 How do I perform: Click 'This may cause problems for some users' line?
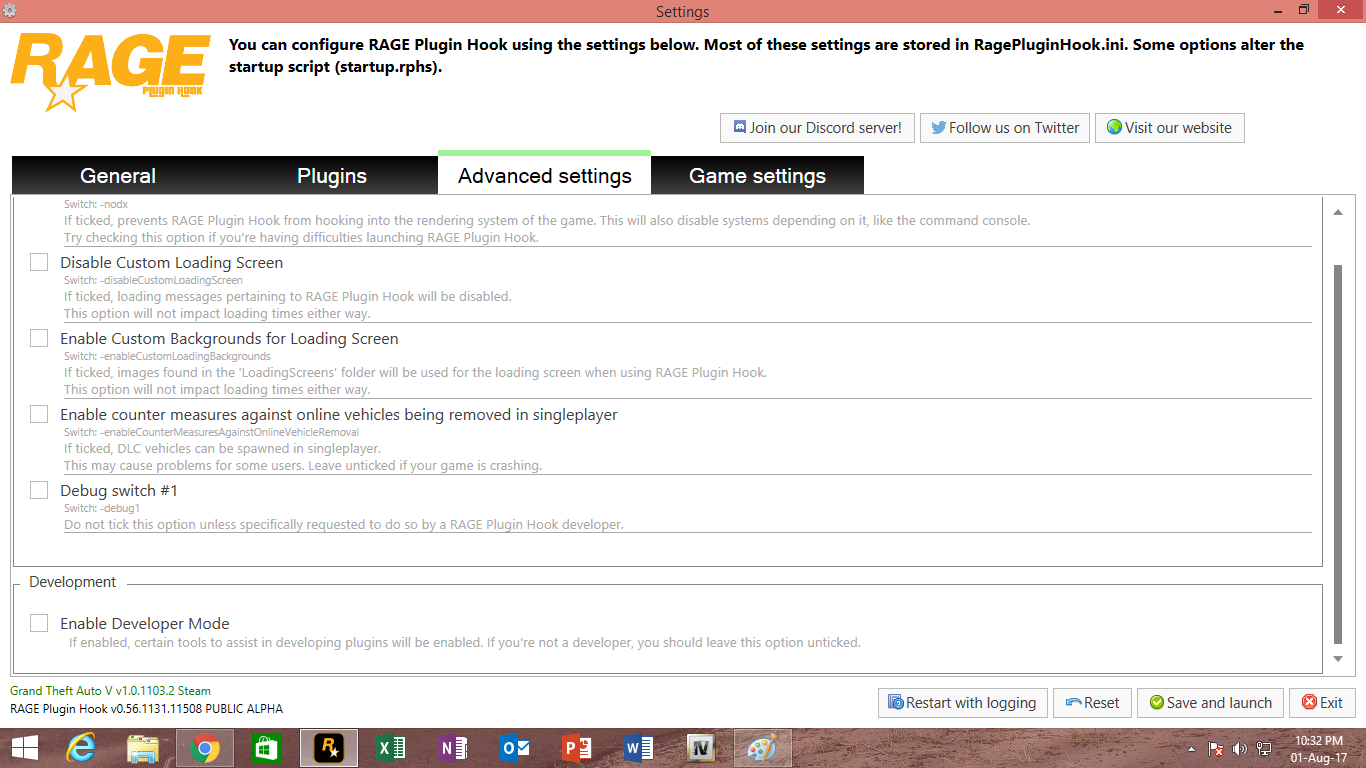[303, 466]
